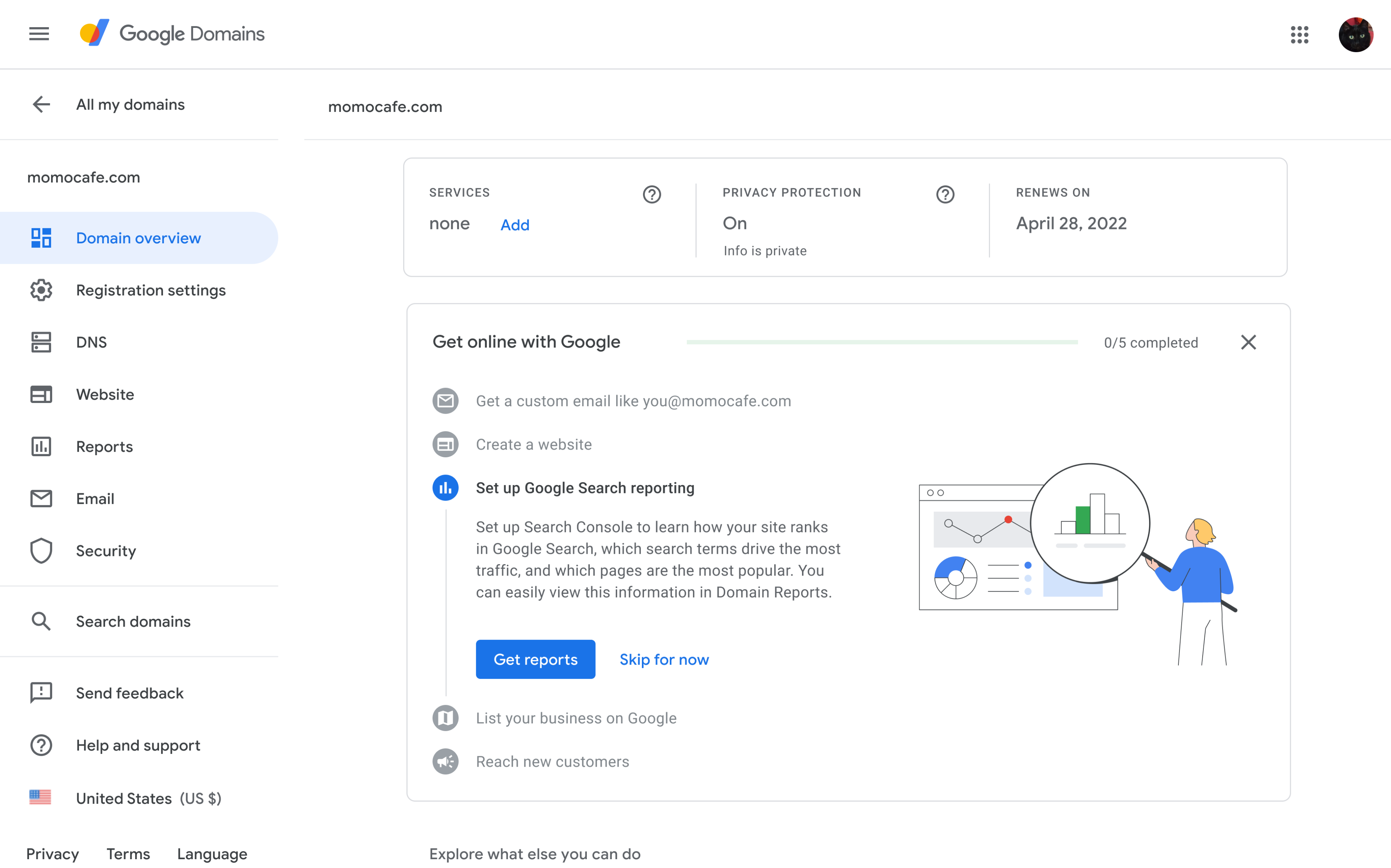This screenshot has height=868, width=1391.
Task: Expand the Reach new customers step
Action: pos(553,761)
